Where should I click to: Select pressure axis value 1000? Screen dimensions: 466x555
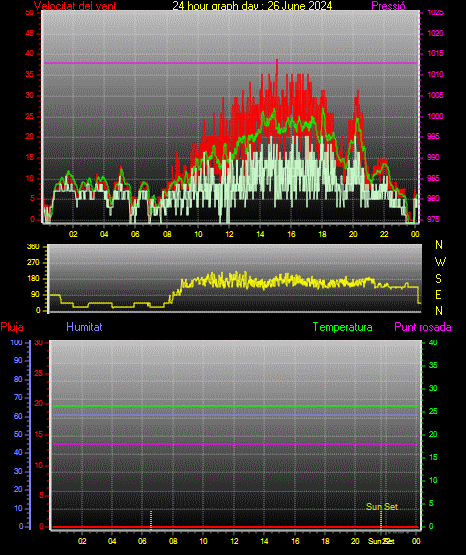(435, 116)
